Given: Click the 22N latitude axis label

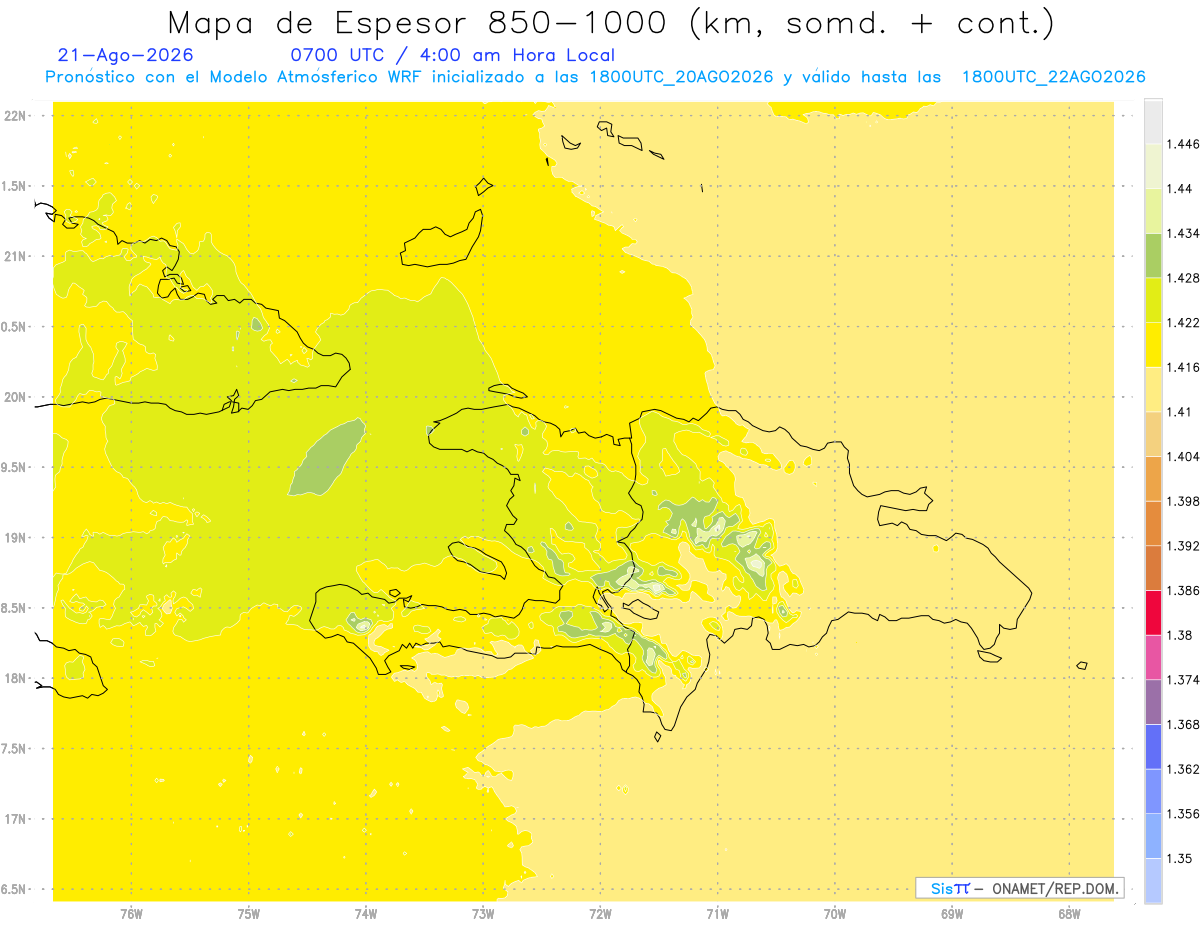Looking at the screenshot, I should (x=17, y=116).
